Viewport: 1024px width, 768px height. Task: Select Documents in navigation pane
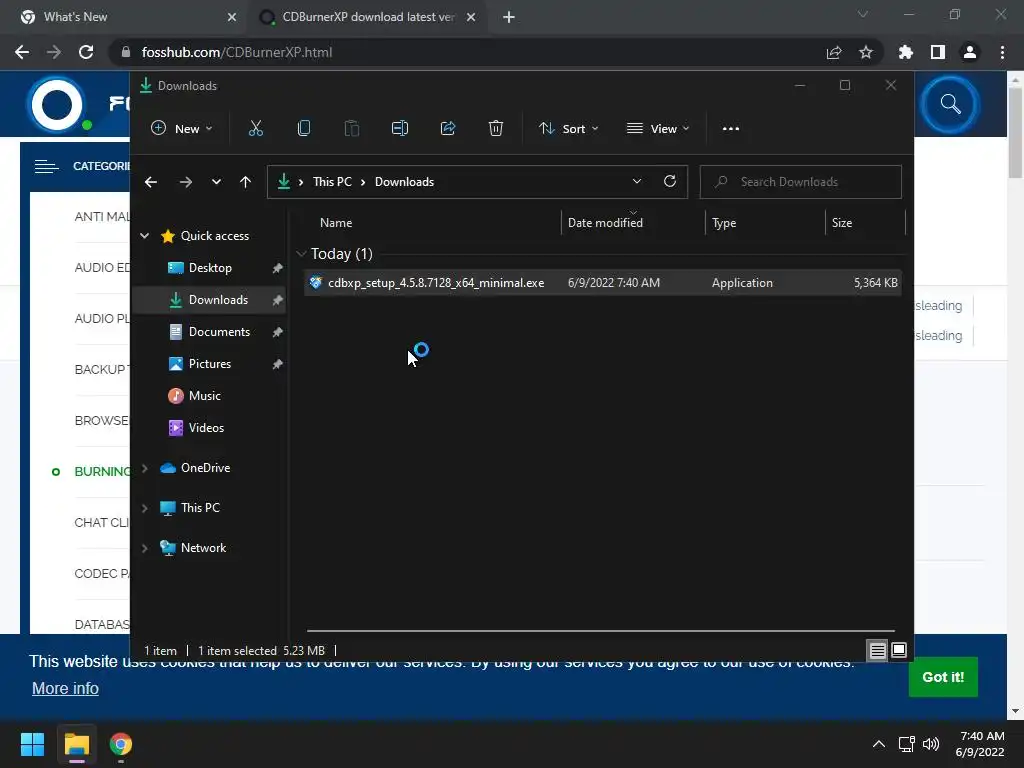click(209, 332)
